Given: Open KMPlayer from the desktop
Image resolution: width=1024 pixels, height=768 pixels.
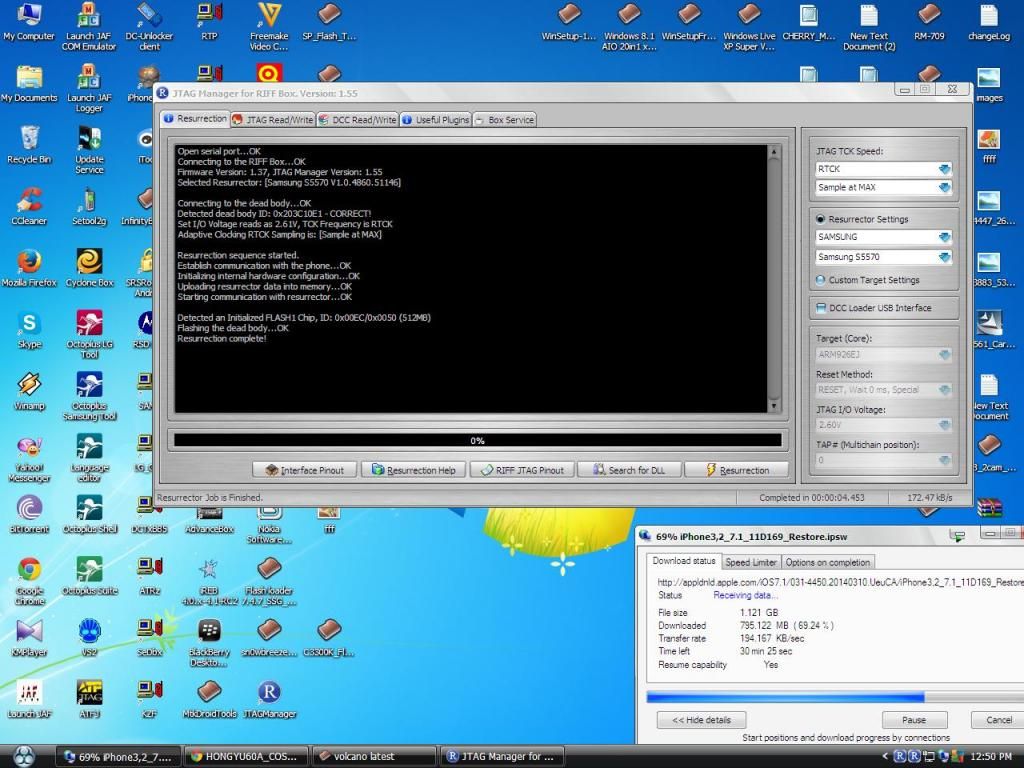Looking at the screenshot, I should point(29,637).
